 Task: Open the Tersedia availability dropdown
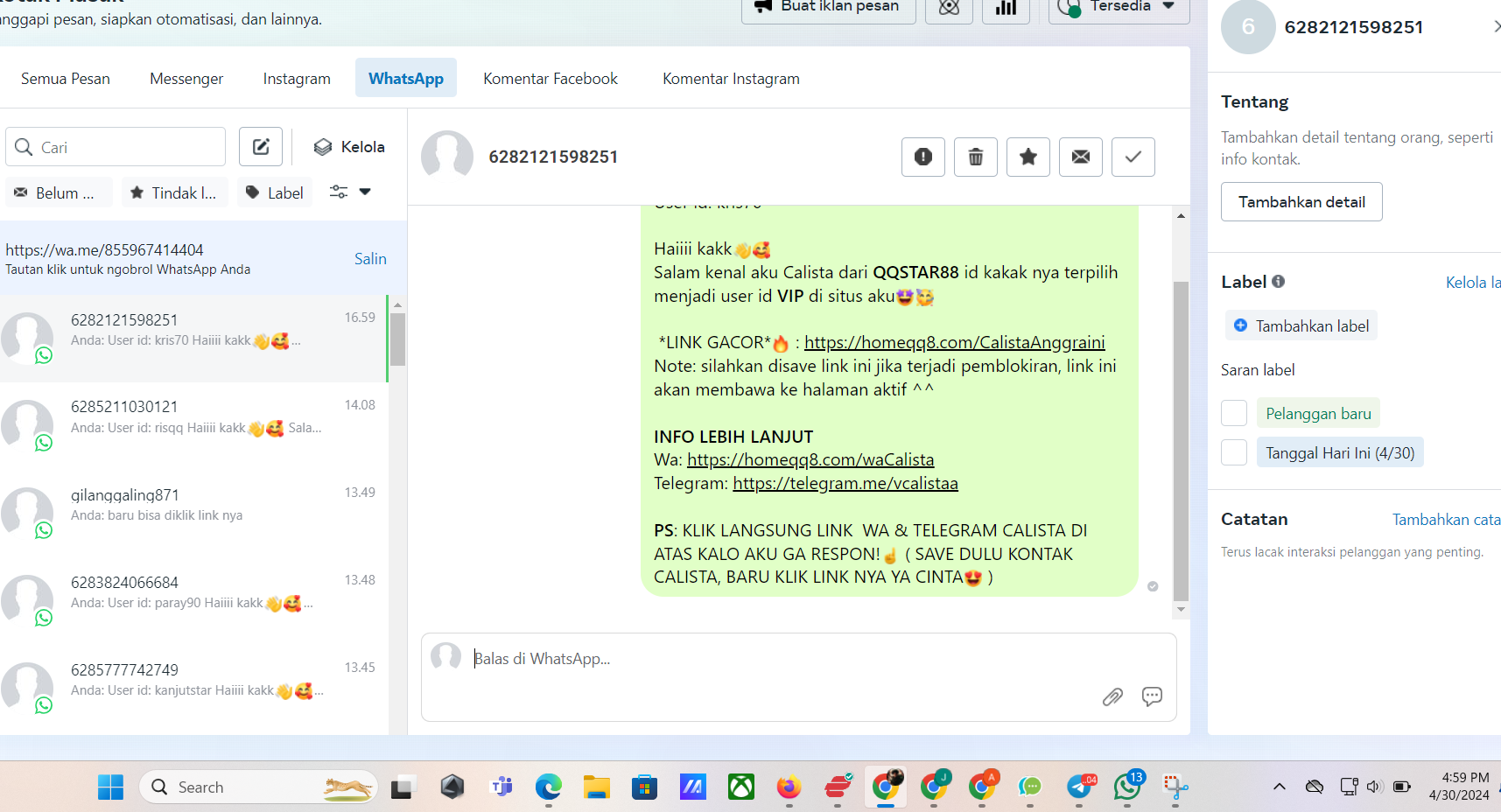(1119, 8)
